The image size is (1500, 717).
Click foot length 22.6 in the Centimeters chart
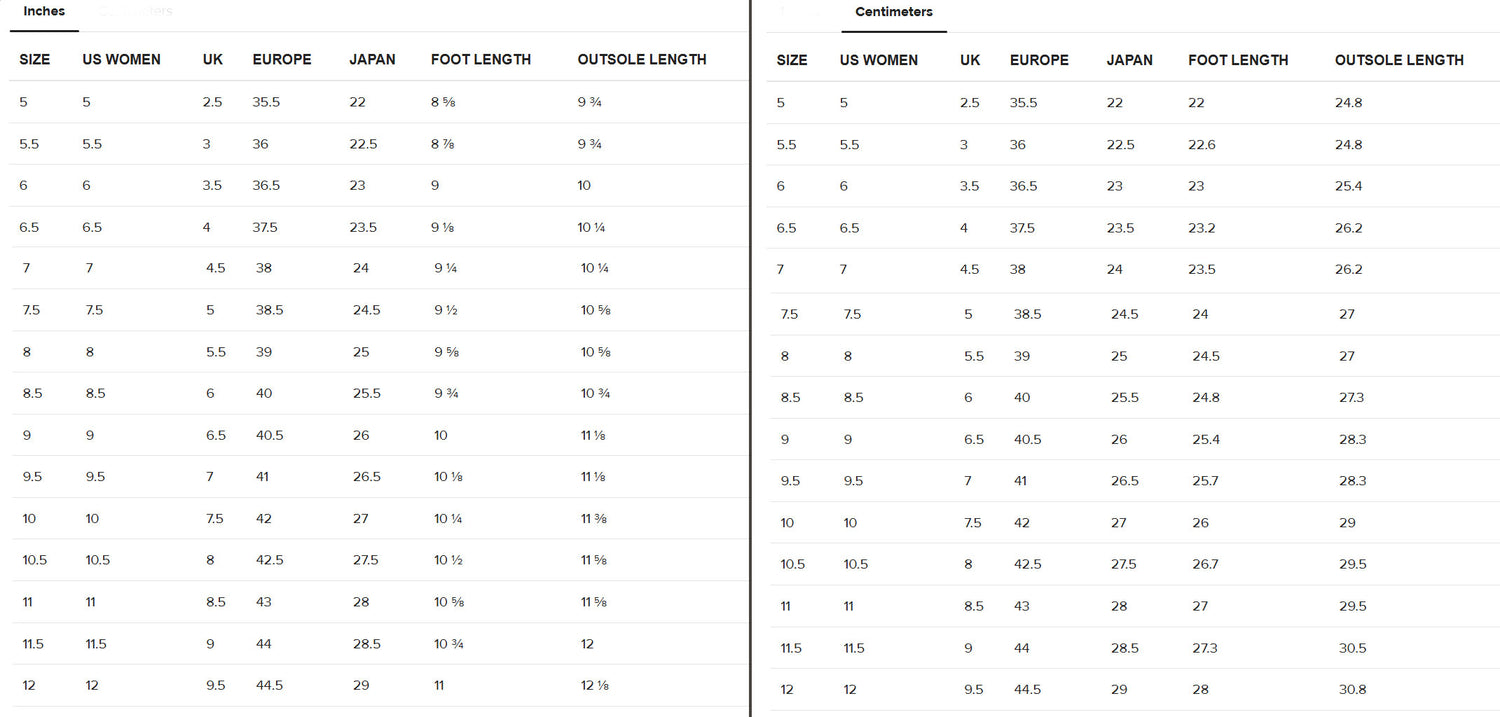[x=1202, y=145]
